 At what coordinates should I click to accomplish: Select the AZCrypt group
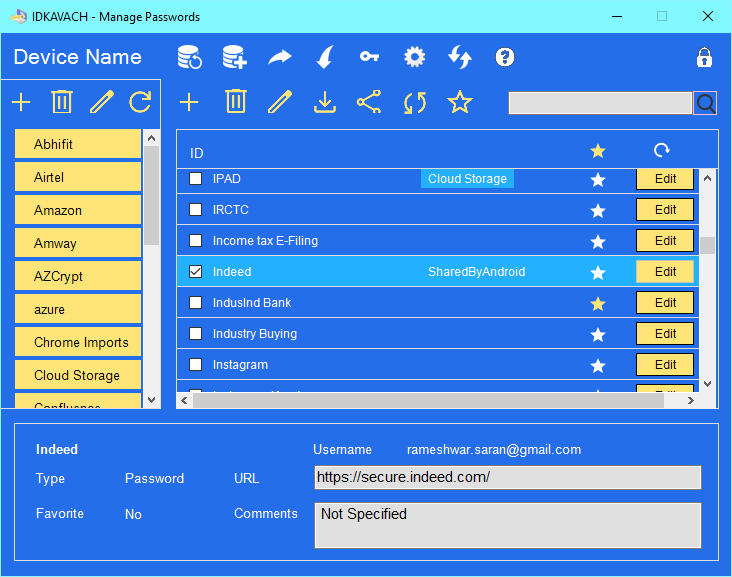78,276
